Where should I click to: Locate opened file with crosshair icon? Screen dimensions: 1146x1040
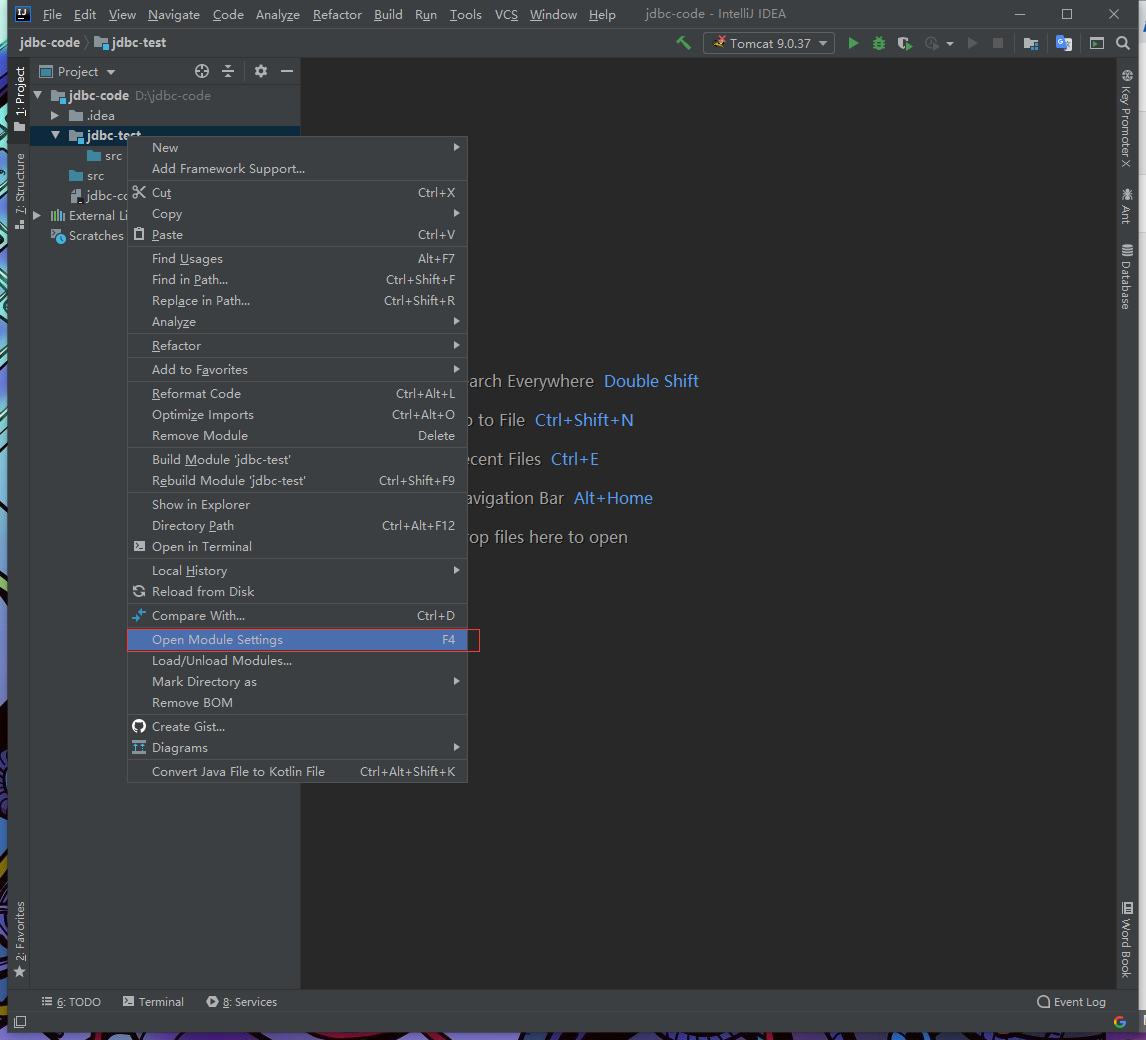click(x=202, y=71)
